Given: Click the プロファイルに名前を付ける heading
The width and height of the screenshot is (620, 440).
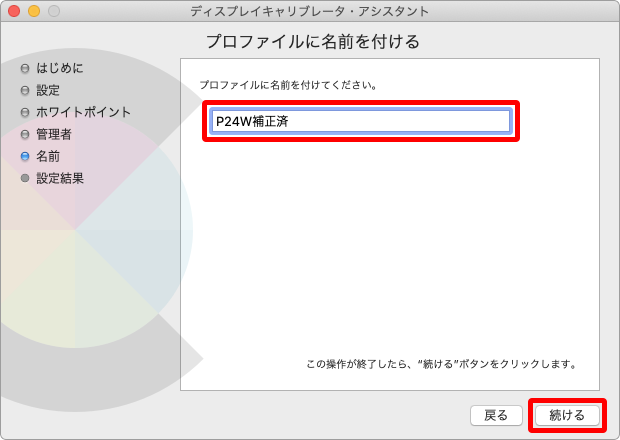Looking at the screenshot, I should click(x=312, y=42).
